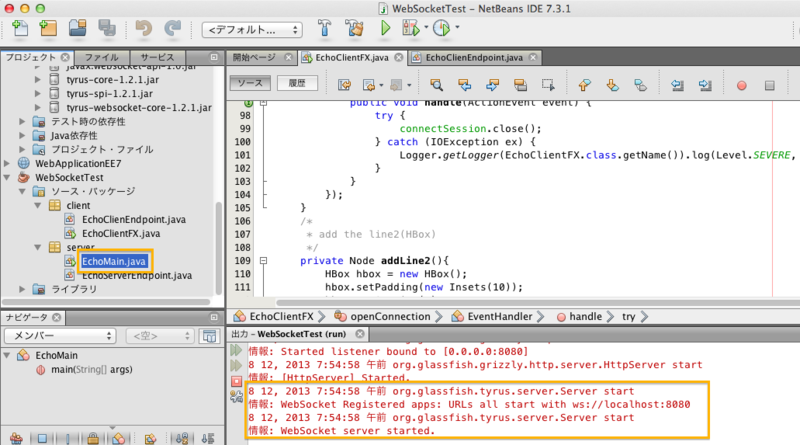The image size is (800, 445).
Task: Expand the ライブラリ folder
Action: [x=22, y=289]
